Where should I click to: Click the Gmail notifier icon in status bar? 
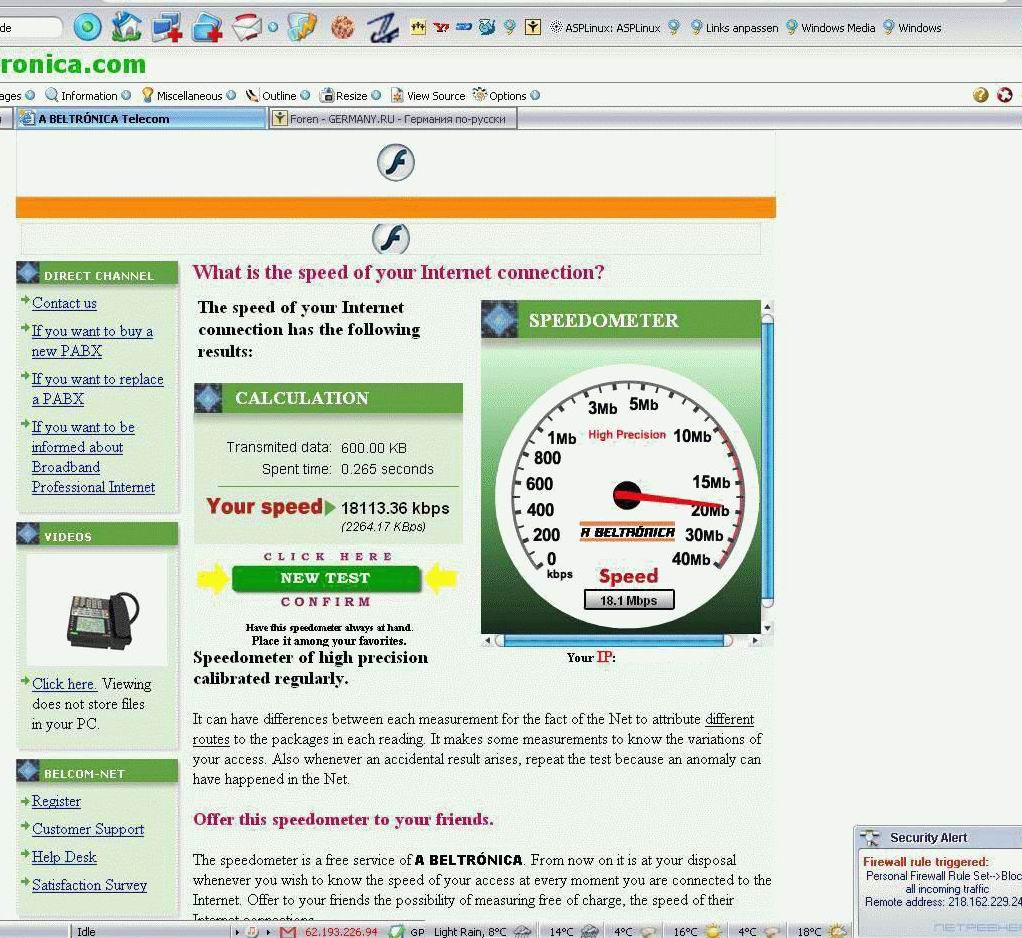coord(287,931)
